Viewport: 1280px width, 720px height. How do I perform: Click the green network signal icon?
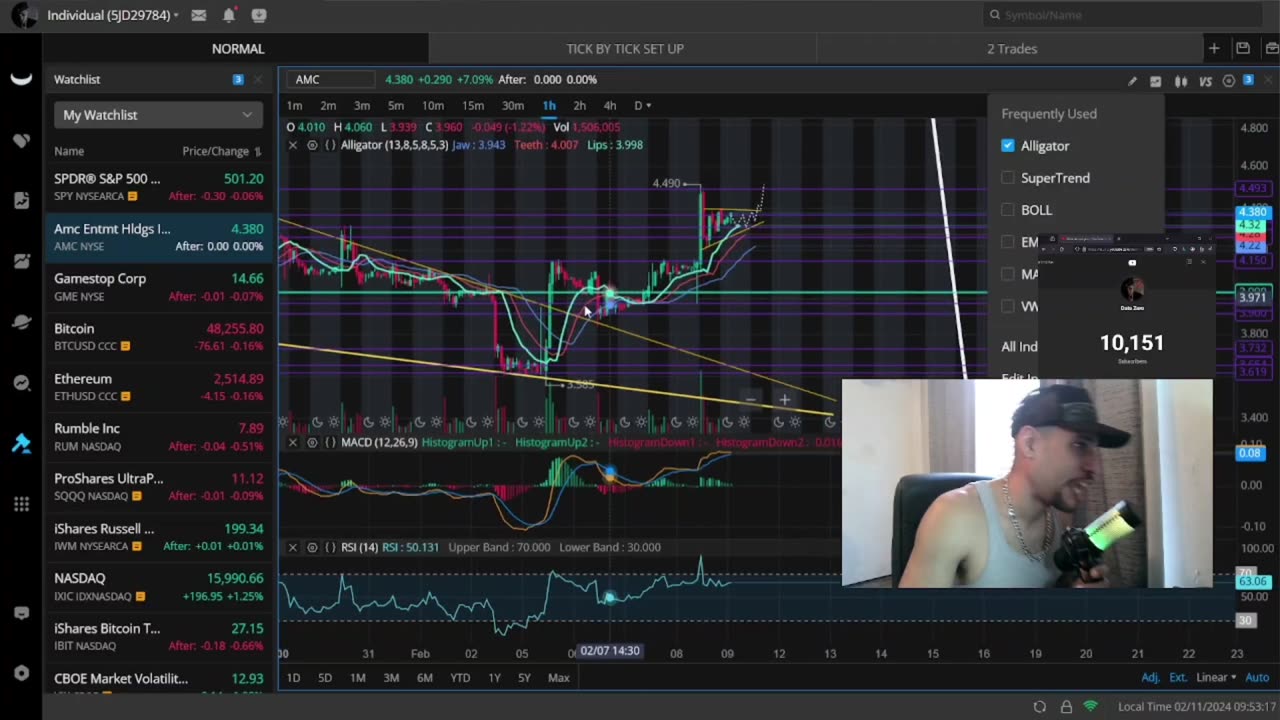click(1091, 707)
